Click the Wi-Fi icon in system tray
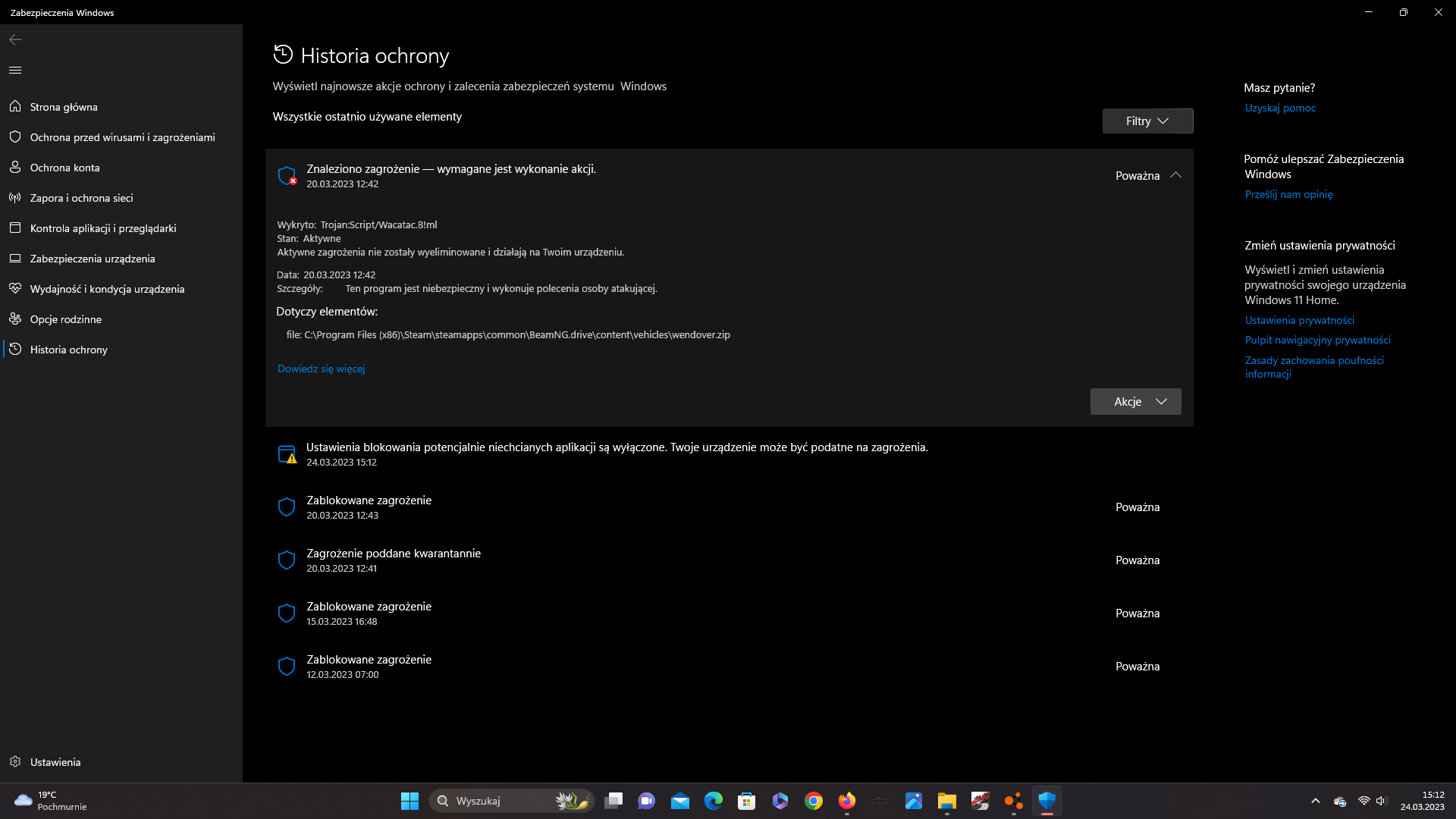Viewport: 1456px width, 819px height. (1363, 801)
